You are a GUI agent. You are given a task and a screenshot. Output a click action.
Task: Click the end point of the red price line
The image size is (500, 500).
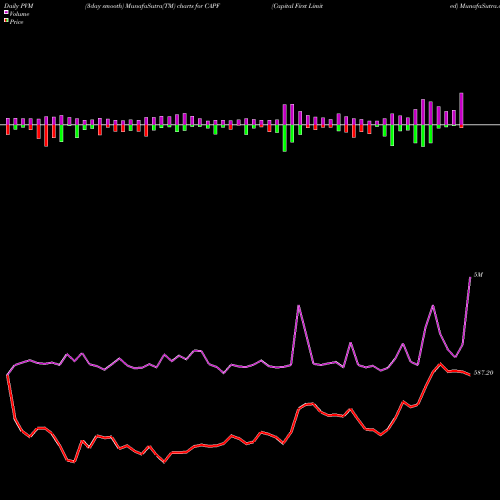click(470, 375)
